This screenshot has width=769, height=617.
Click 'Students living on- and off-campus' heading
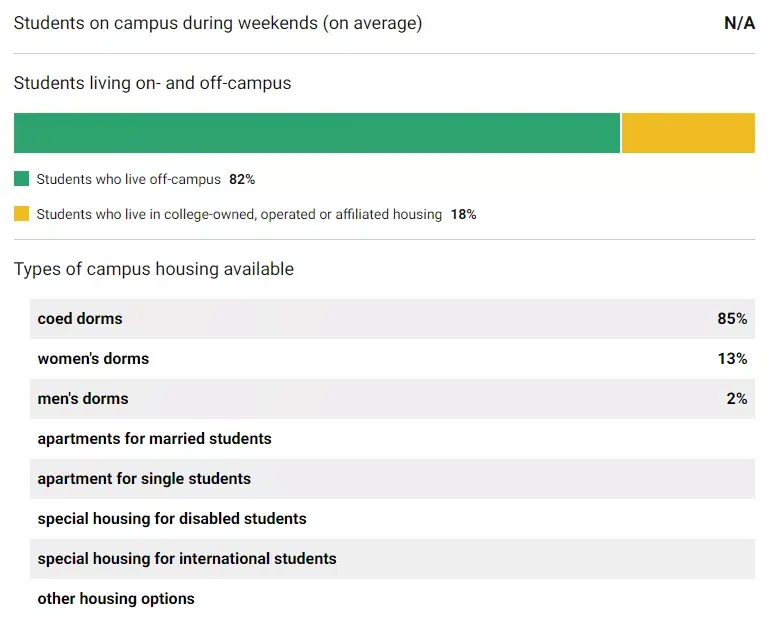coord(152,83)
